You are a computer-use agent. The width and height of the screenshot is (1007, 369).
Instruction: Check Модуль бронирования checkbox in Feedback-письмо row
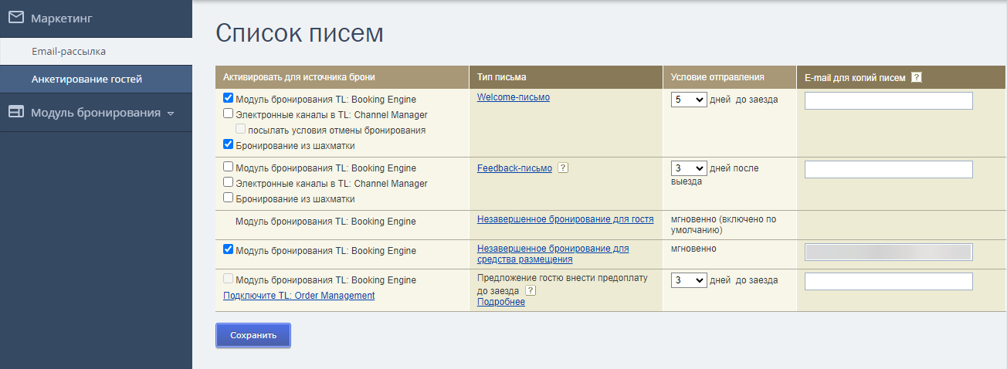[x=228, y=167]
